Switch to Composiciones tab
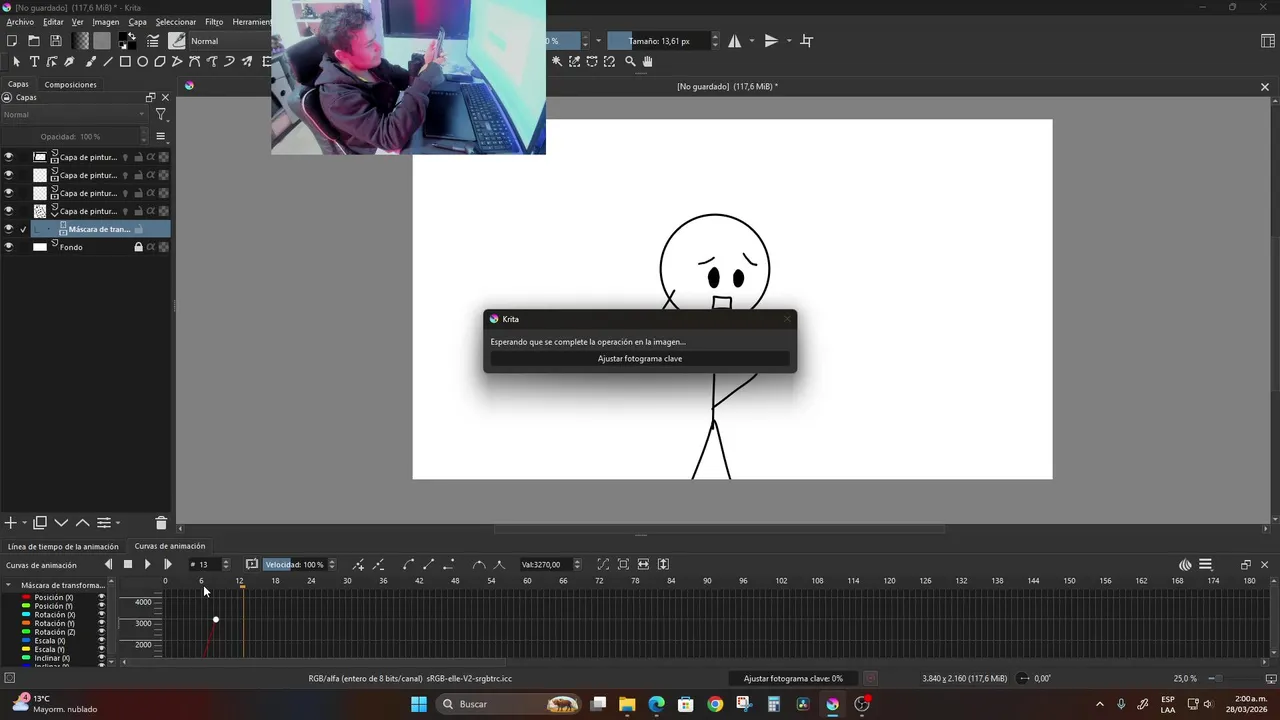The width and height of the screenshot is (1280, 720). 70,85
